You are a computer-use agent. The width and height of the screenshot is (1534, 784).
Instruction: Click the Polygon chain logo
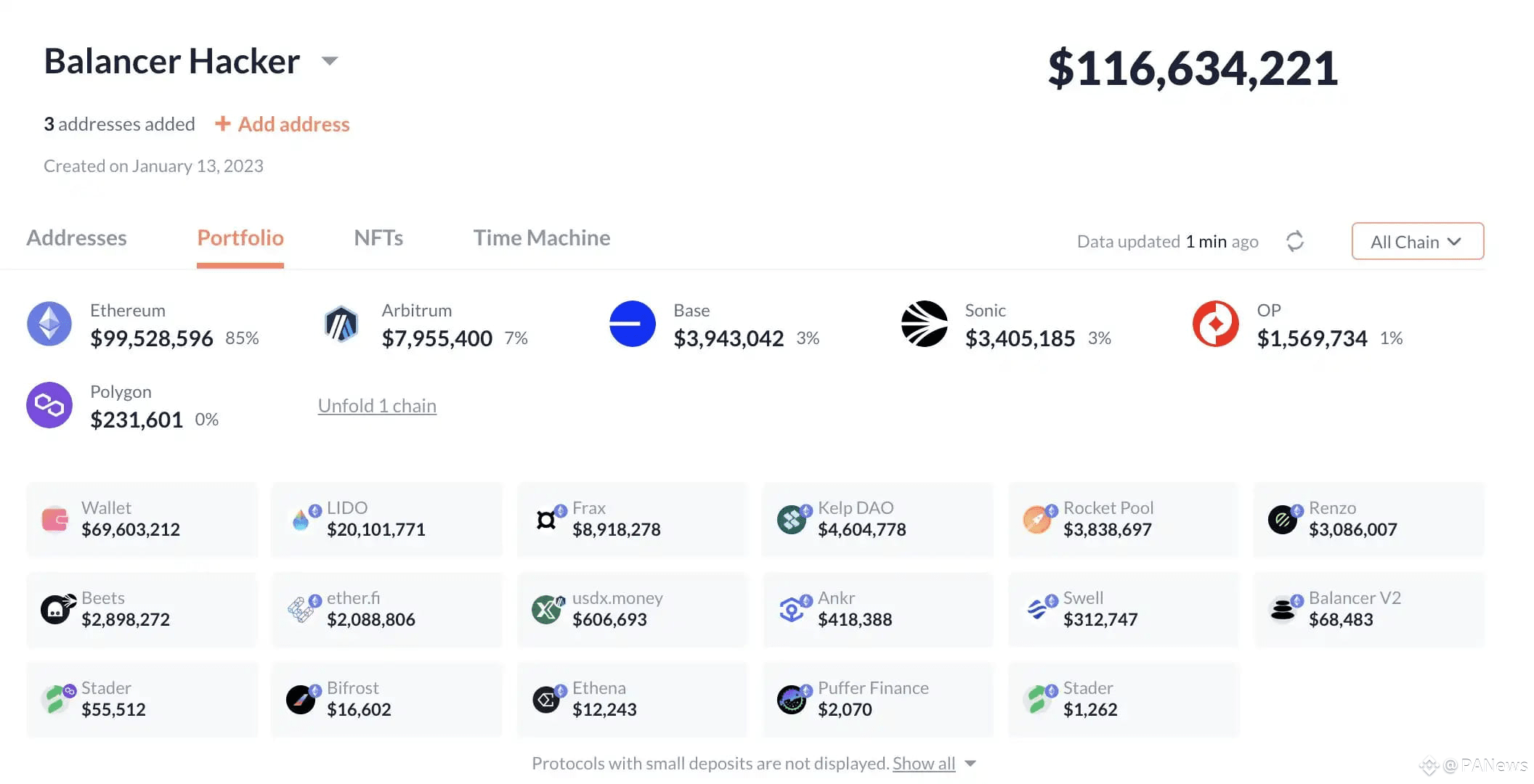coord(49,405)
